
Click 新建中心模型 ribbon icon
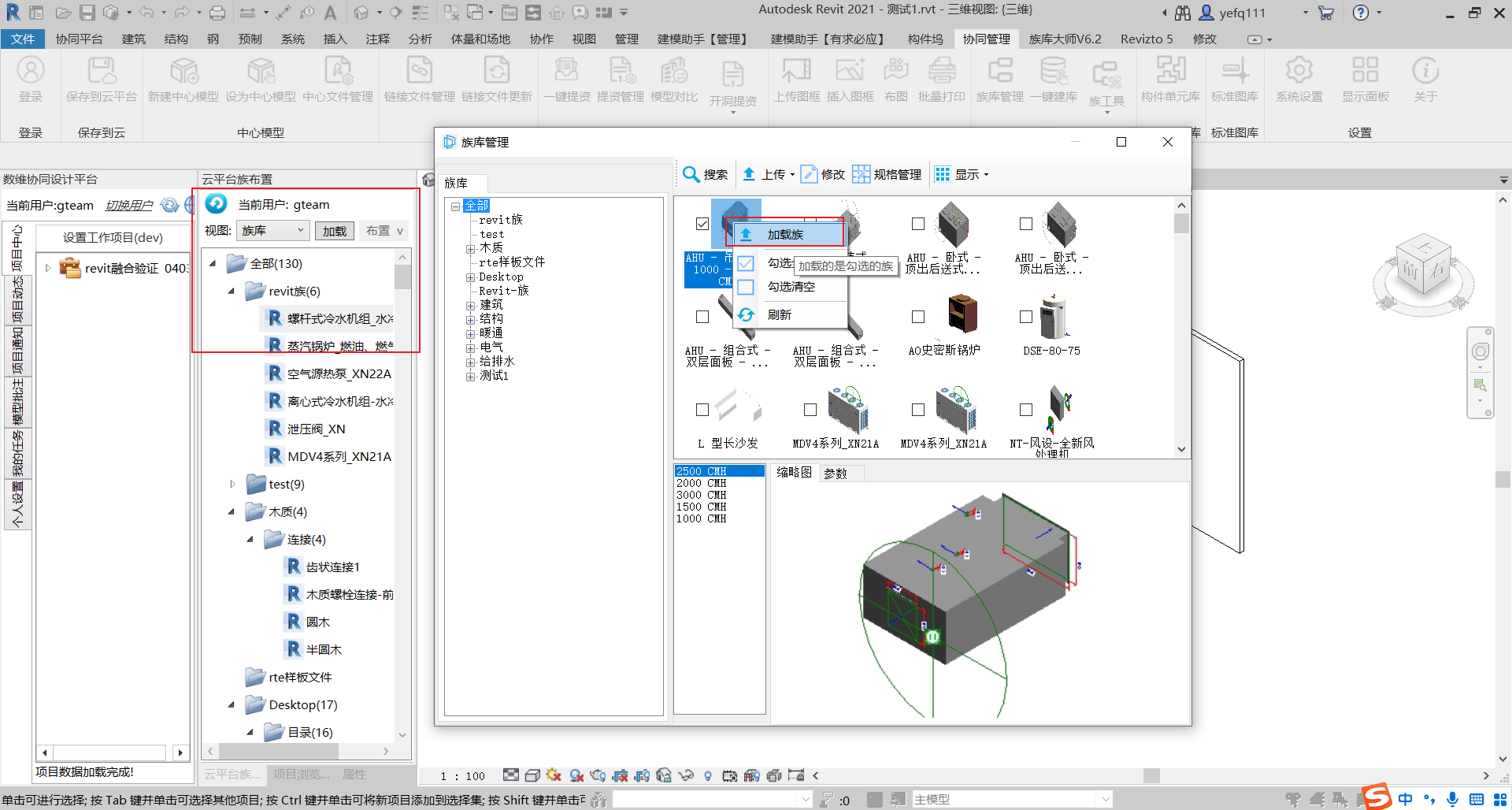click(183, 71)
